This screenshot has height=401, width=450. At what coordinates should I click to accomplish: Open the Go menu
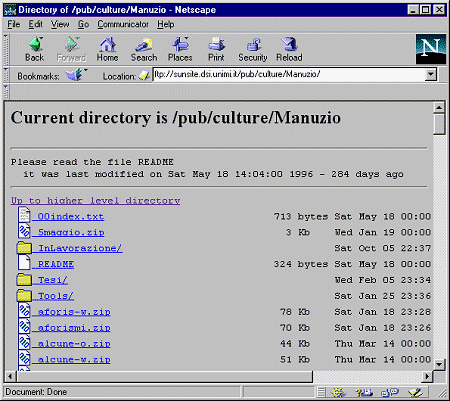pos(83,24)
